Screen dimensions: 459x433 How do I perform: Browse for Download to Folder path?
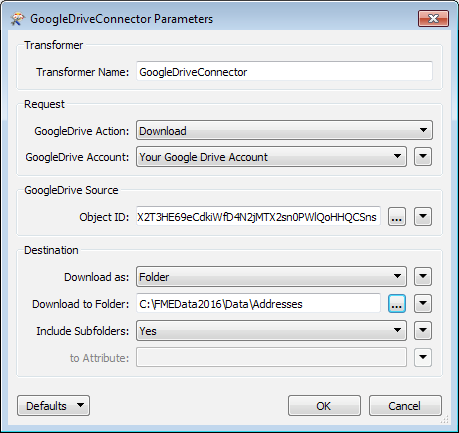(397, 304)
